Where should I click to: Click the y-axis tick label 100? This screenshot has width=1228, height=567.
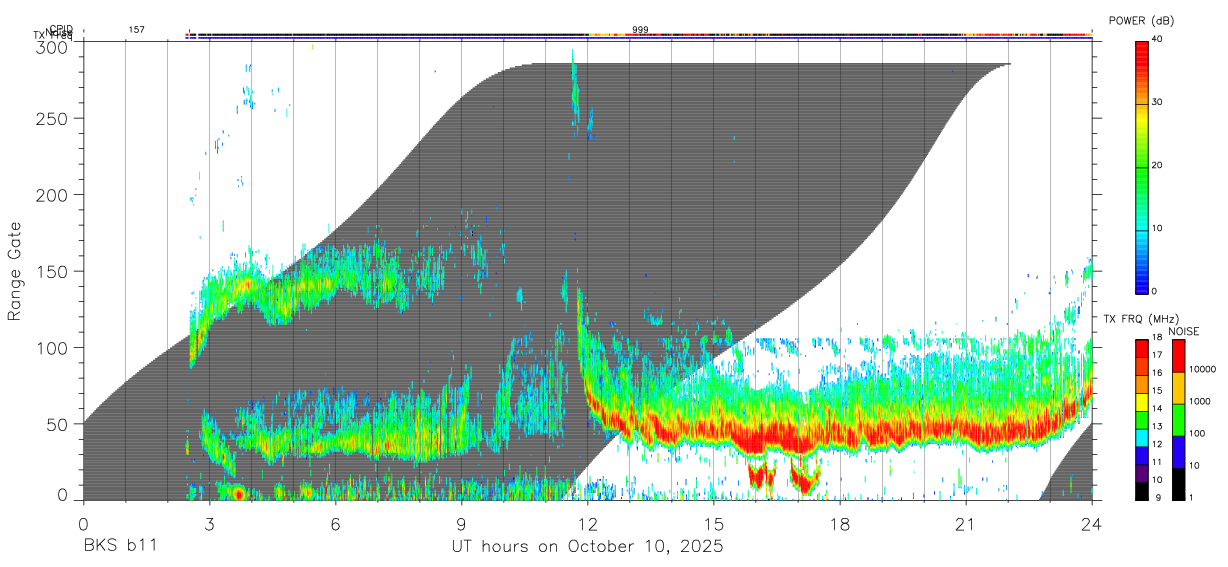tap(52, 347)
